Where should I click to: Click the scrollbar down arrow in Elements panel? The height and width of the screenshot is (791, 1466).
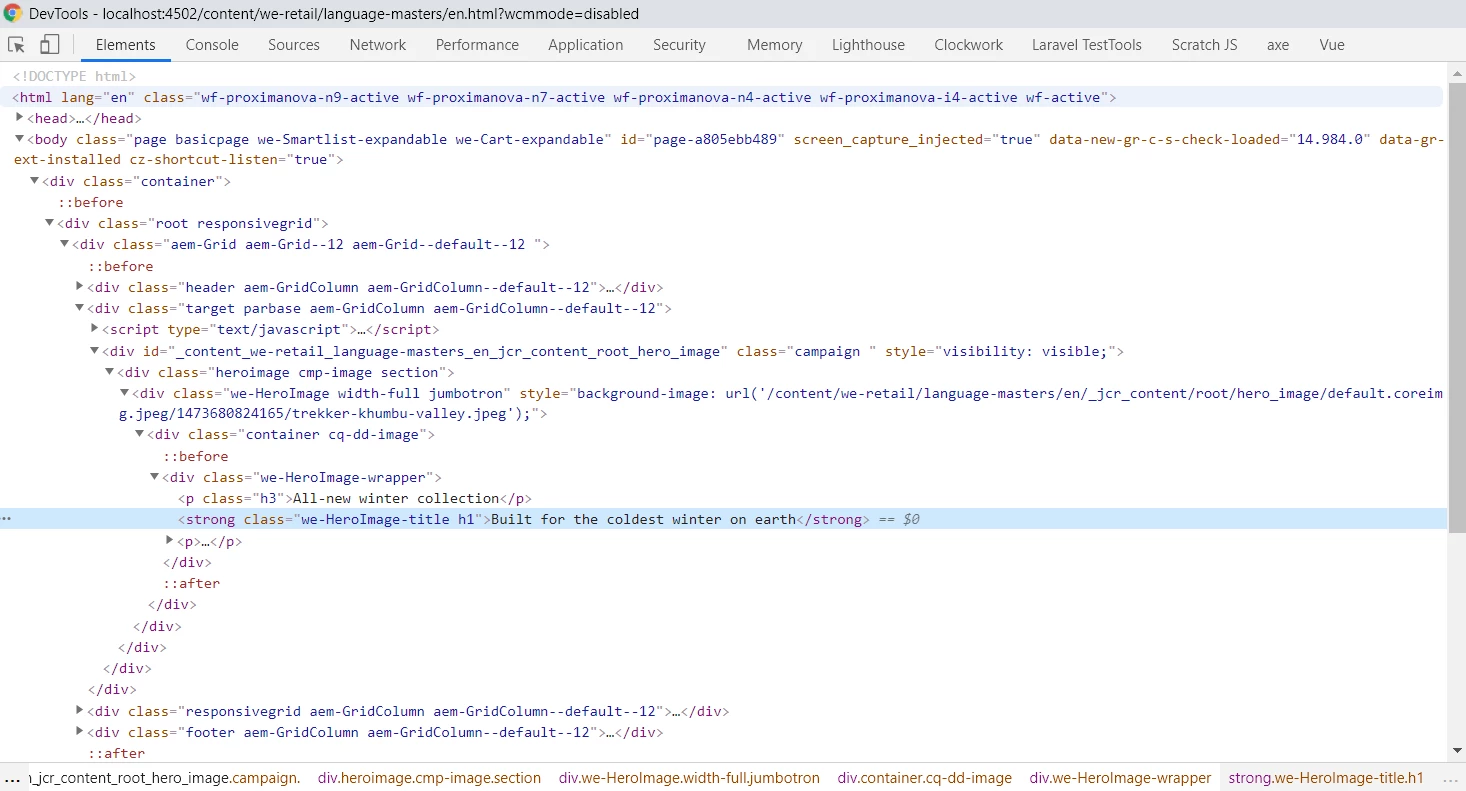(x=1457, y=751)
